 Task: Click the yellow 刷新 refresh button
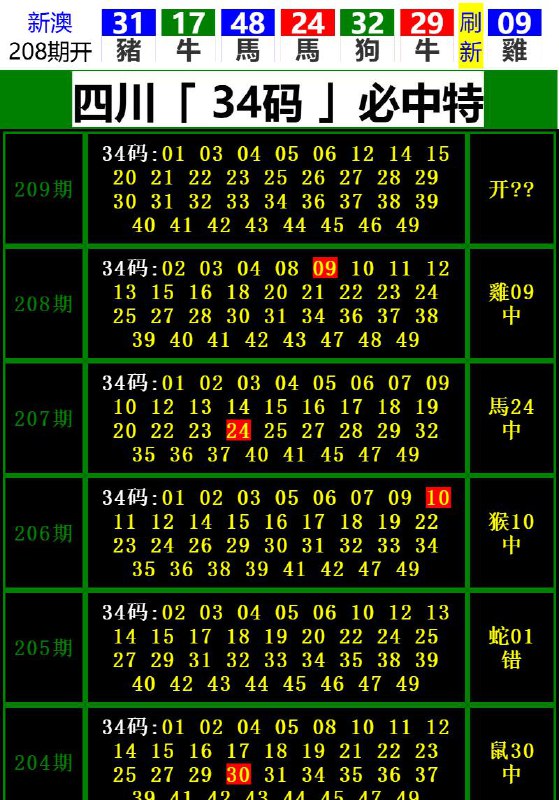(x=470, y=37)
